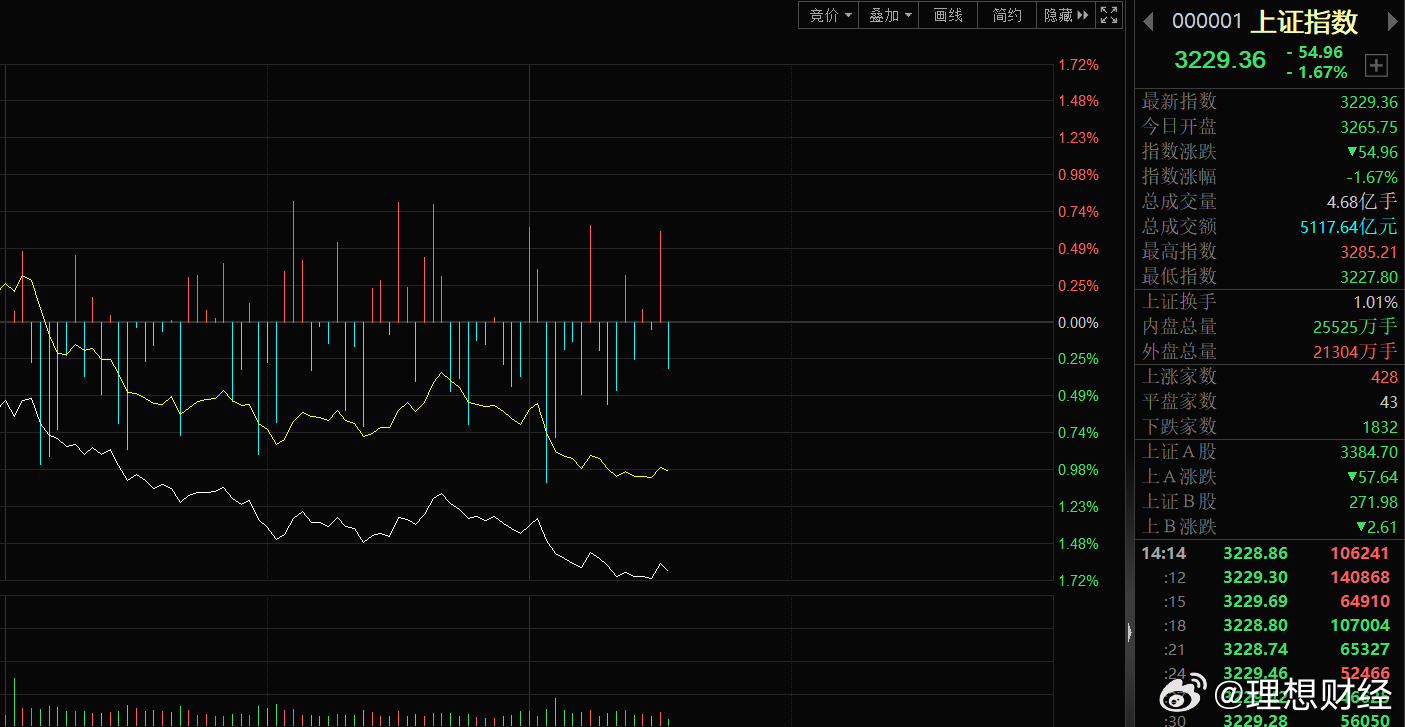Click the 上证指数 title name
The height and width of the screenshot is (727, 1405).
point(1304,21)
